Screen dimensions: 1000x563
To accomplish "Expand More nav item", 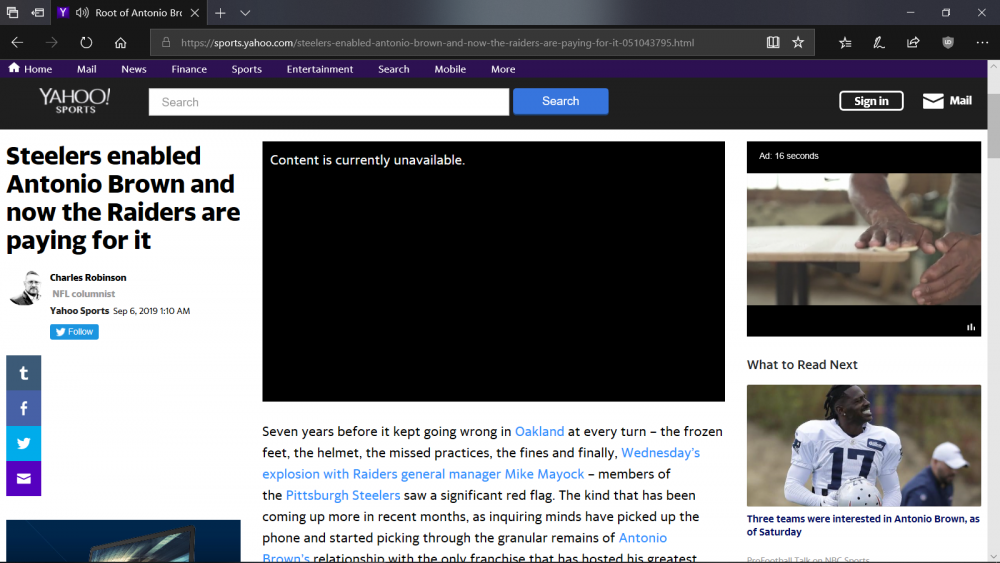I will pyautogui.click(x=503, y=69).
